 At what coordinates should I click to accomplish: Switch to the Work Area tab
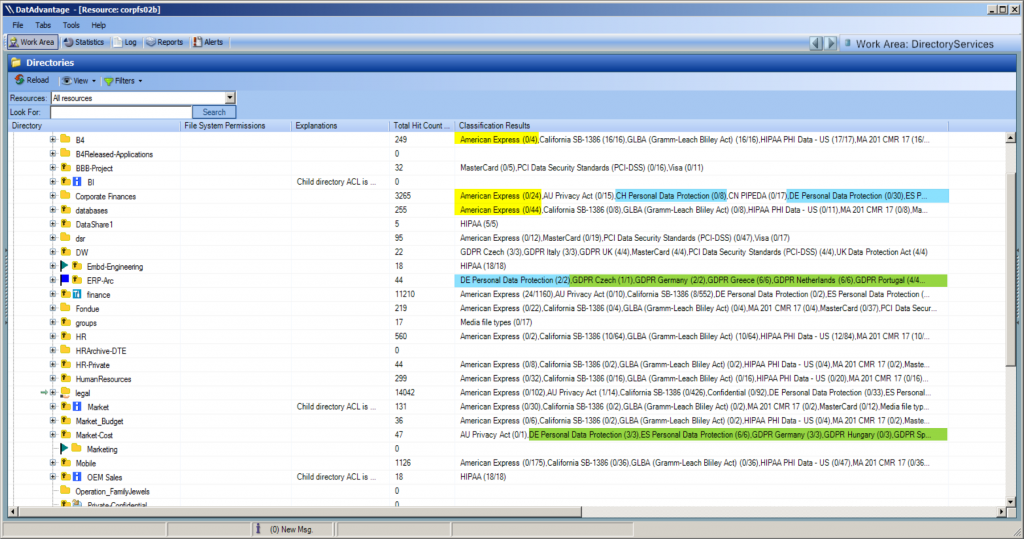(31, 42)
